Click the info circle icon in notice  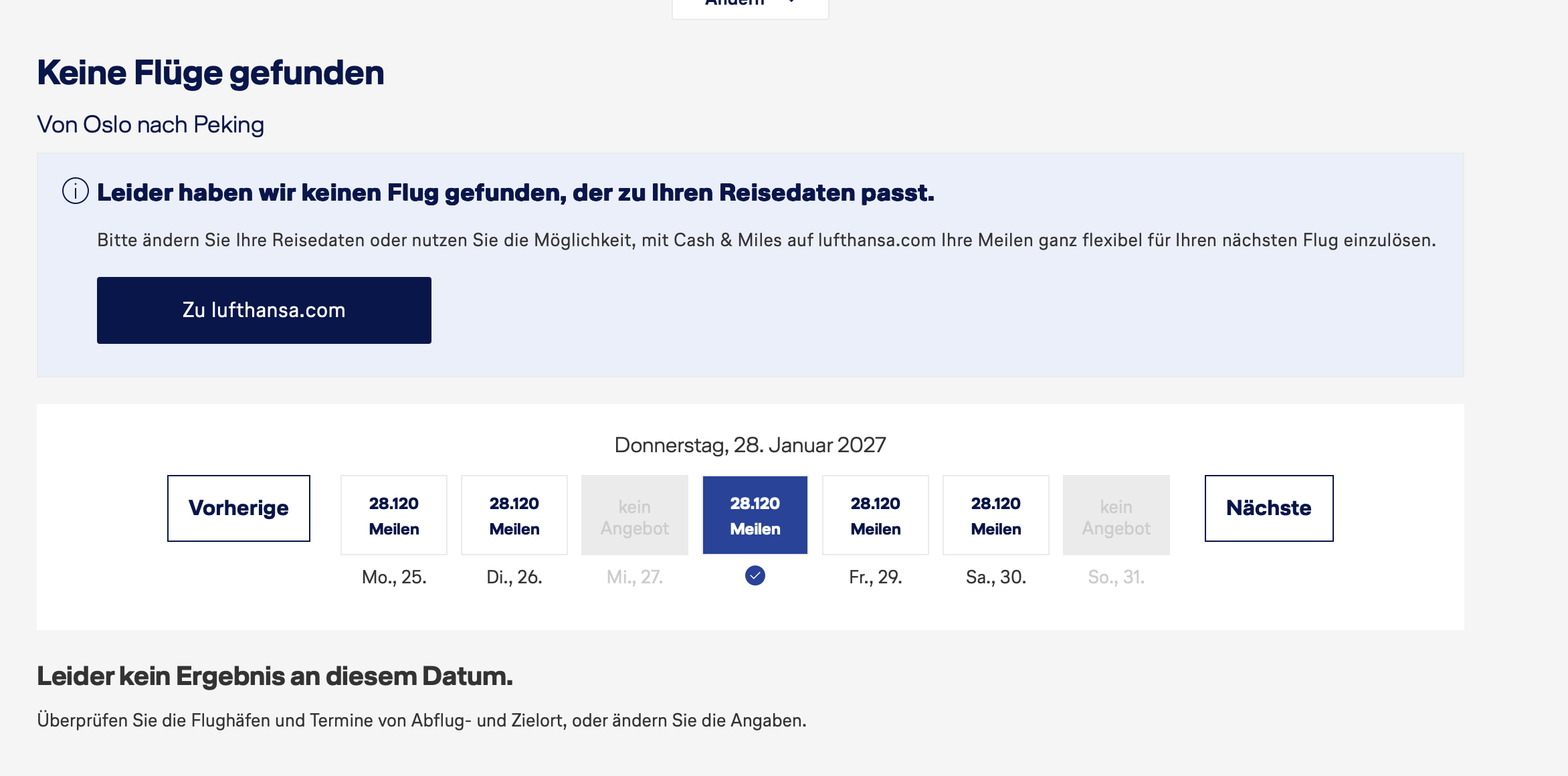(x=76, y=191)
